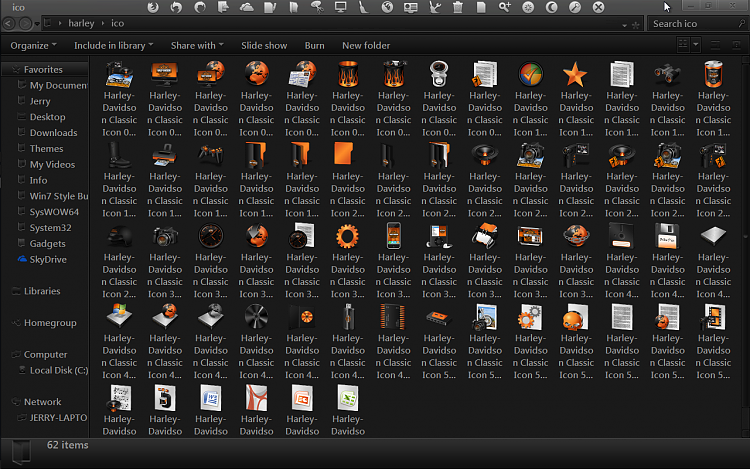750x469 pixels.
Task: Open the view options dropdown arrow
Action: pyautogui.click(x=695, y=45)
